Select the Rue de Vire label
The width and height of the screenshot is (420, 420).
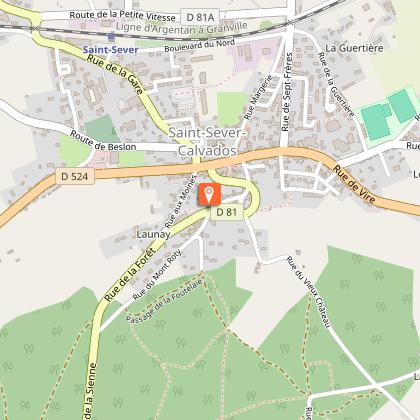click(x=354, y=184)
